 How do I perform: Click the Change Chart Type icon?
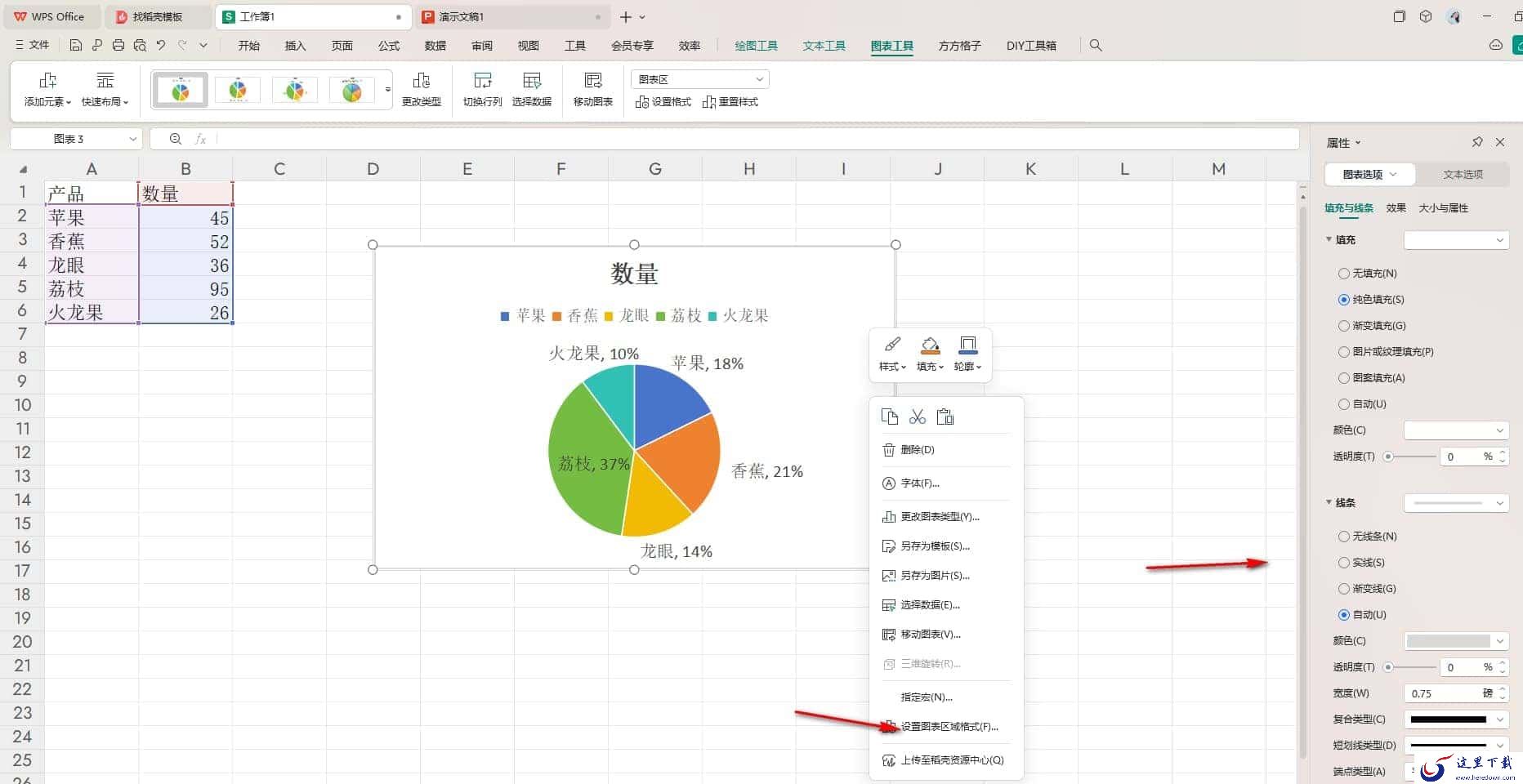(x=422, y=80)
